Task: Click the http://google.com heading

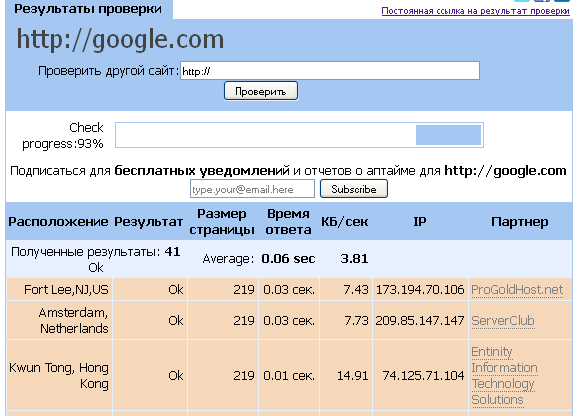Action: click(x=120, y=39)
